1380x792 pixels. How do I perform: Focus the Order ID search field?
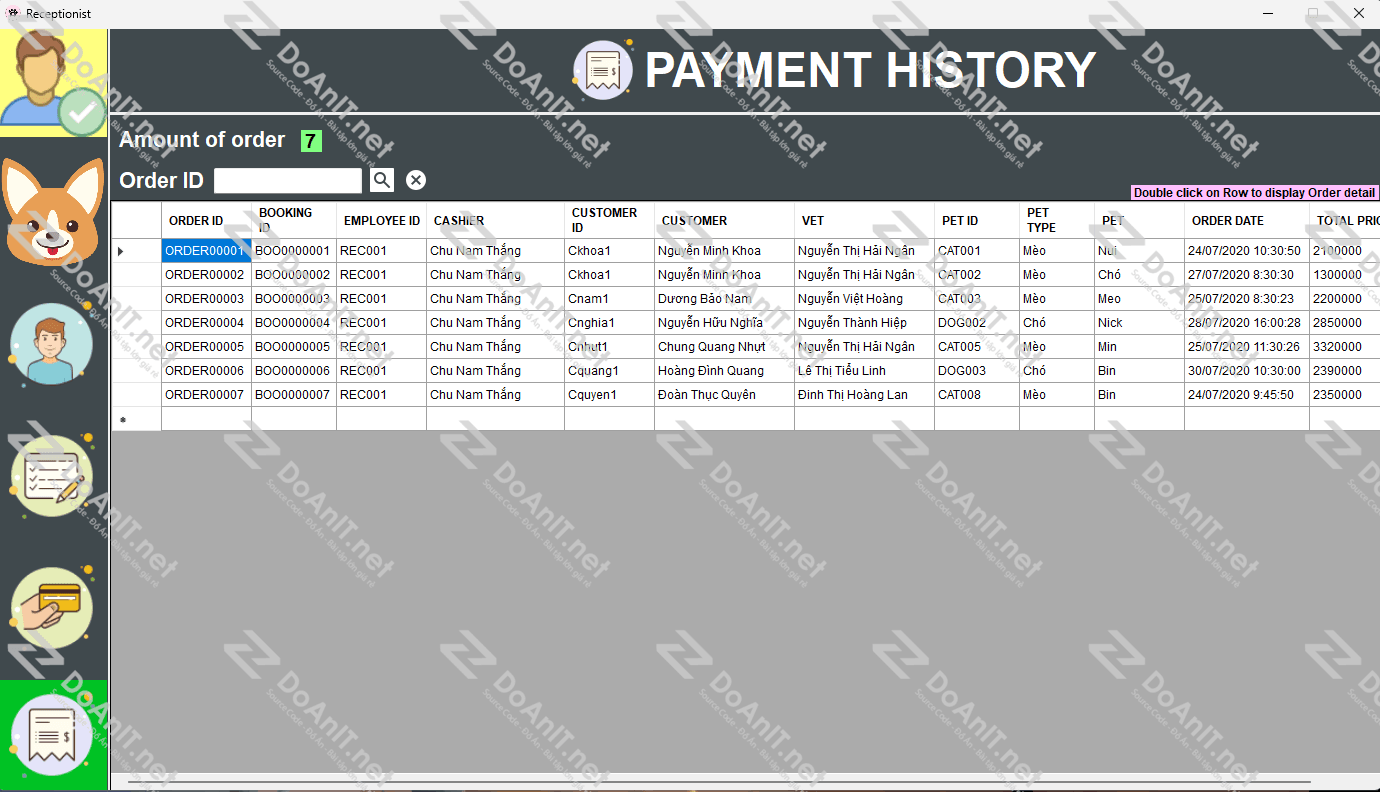[288, 180]
